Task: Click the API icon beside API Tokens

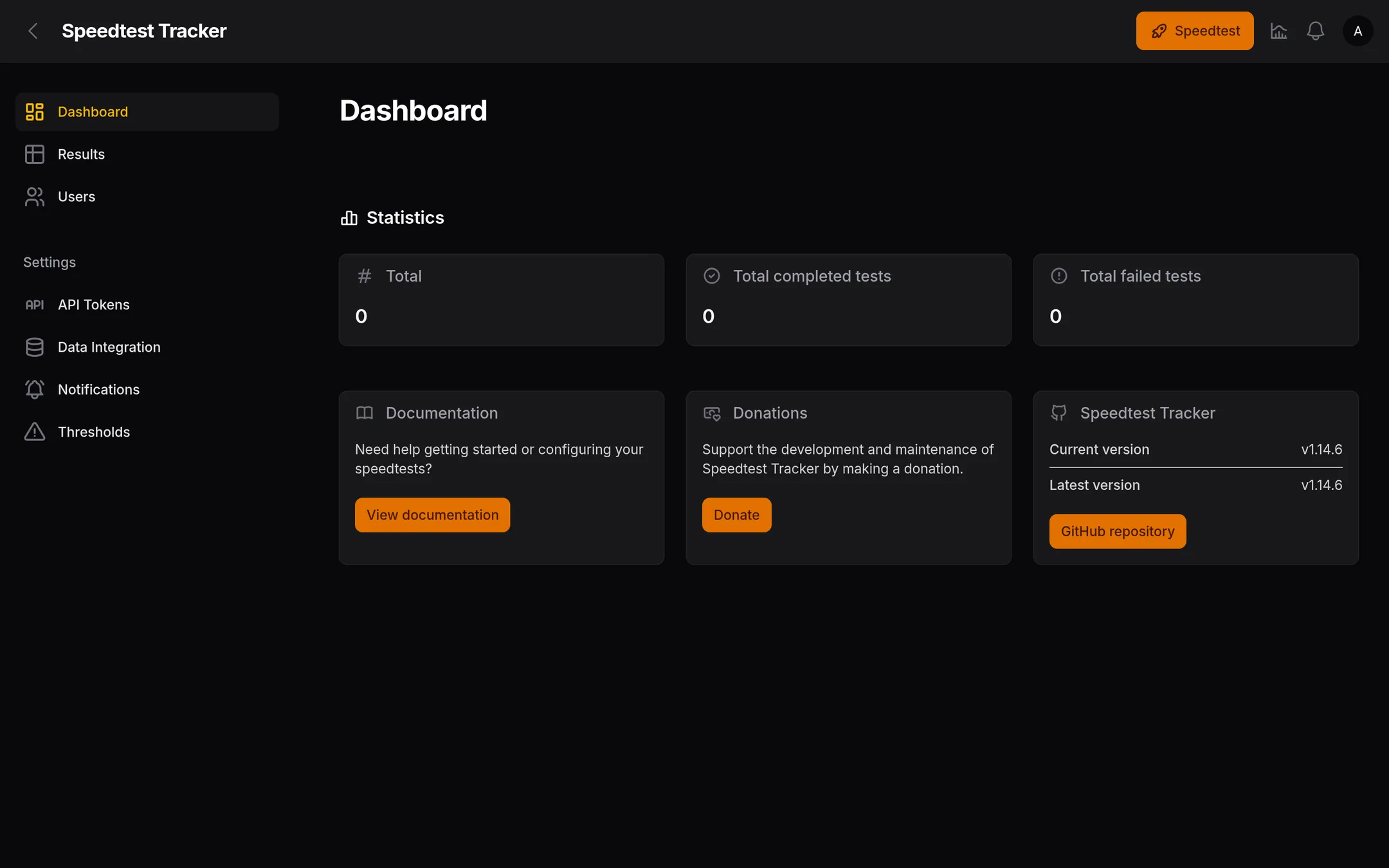Action: point(35,305)
